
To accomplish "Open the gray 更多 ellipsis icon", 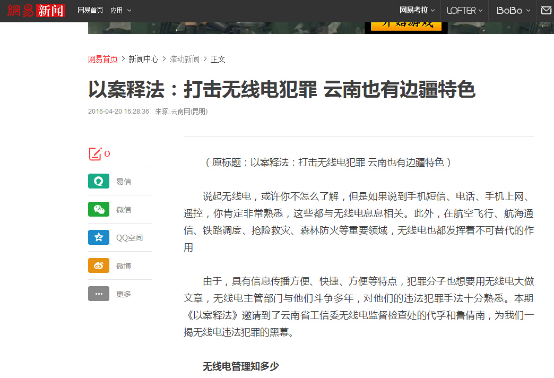I will click(x=99, y=294).
